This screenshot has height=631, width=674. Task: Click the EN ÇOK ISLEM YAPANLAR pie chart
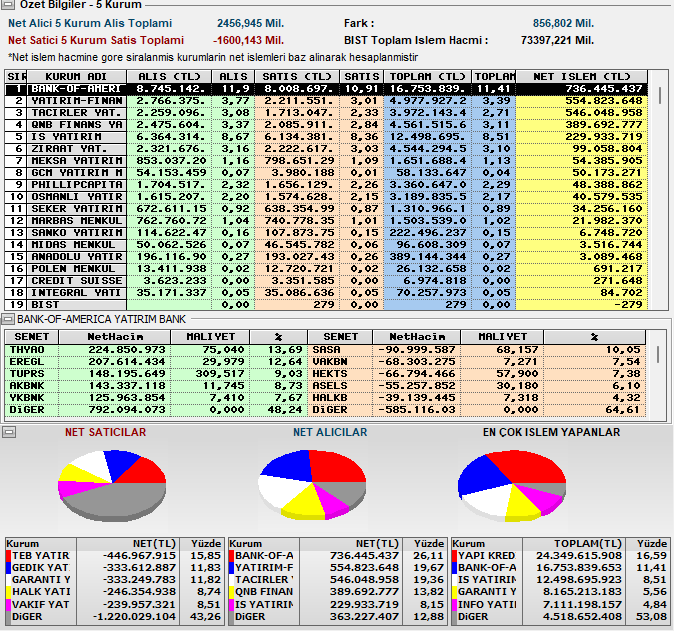tap(512, 486)
